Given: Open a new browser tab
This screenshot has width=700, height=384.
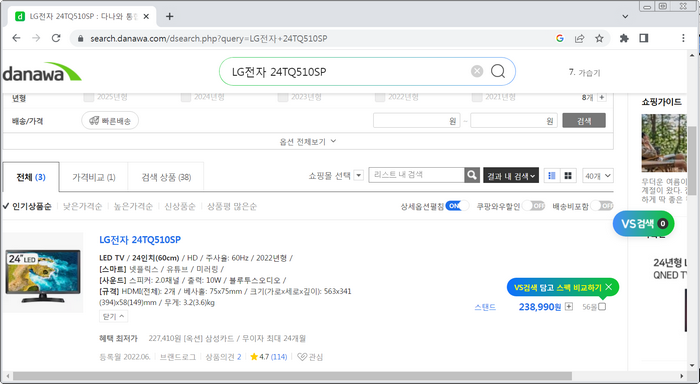Looking at the screenshot, I should click(x=170, y=17).
